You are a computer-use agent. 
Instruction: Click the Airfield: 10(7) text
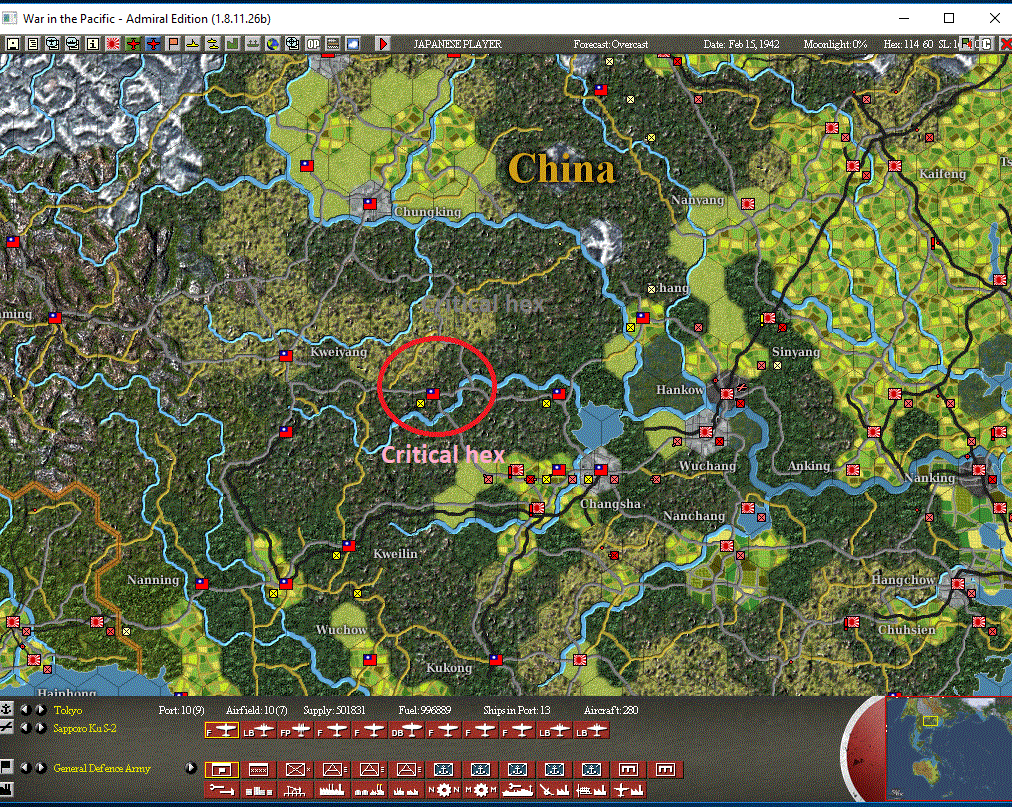point(257,710)
